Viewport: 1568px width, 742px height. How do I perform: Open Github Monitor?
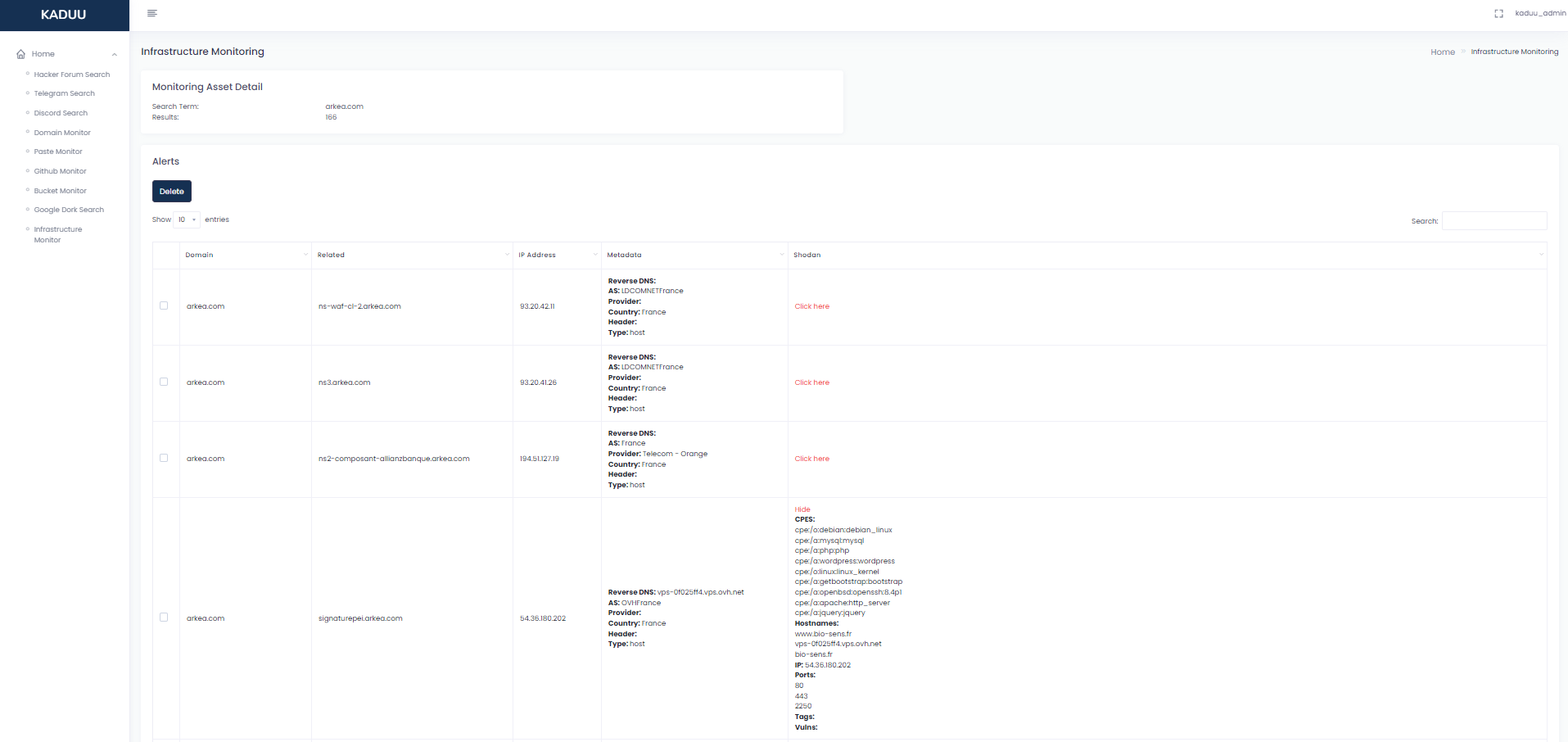pos(60,171)
